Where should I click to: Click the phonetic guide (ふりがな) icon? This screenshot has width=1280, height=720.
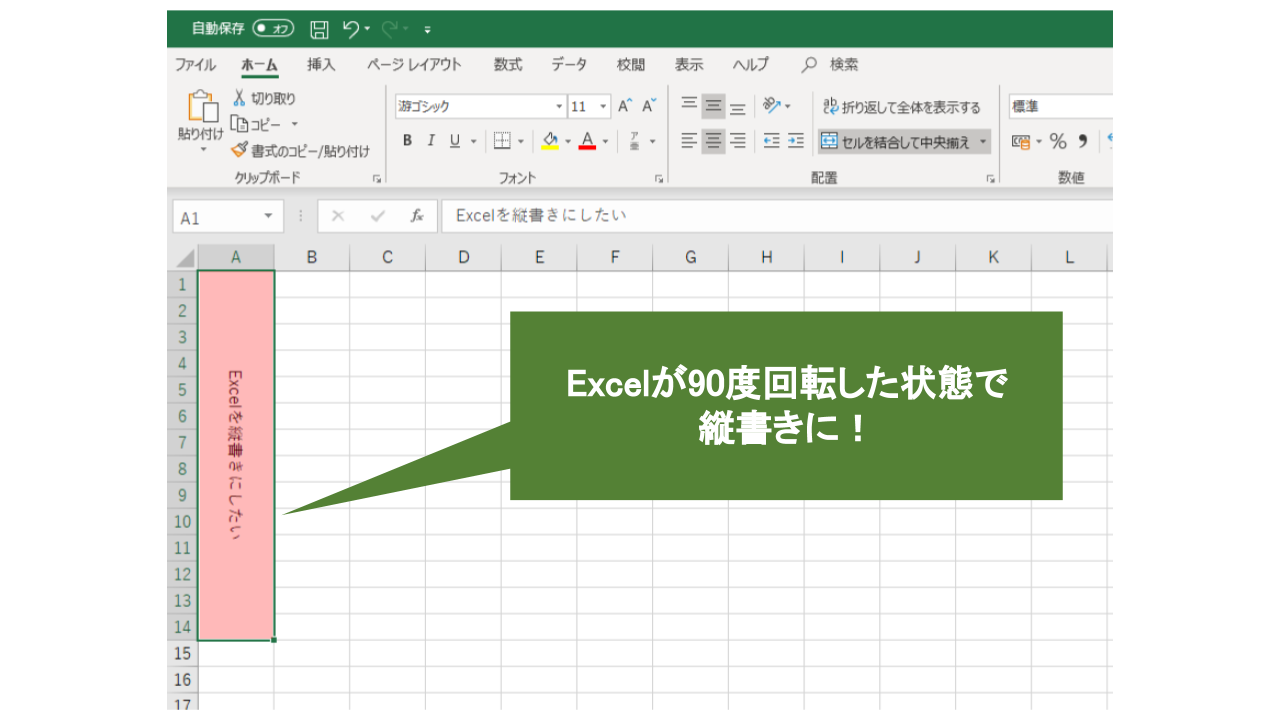coord(635,141)
